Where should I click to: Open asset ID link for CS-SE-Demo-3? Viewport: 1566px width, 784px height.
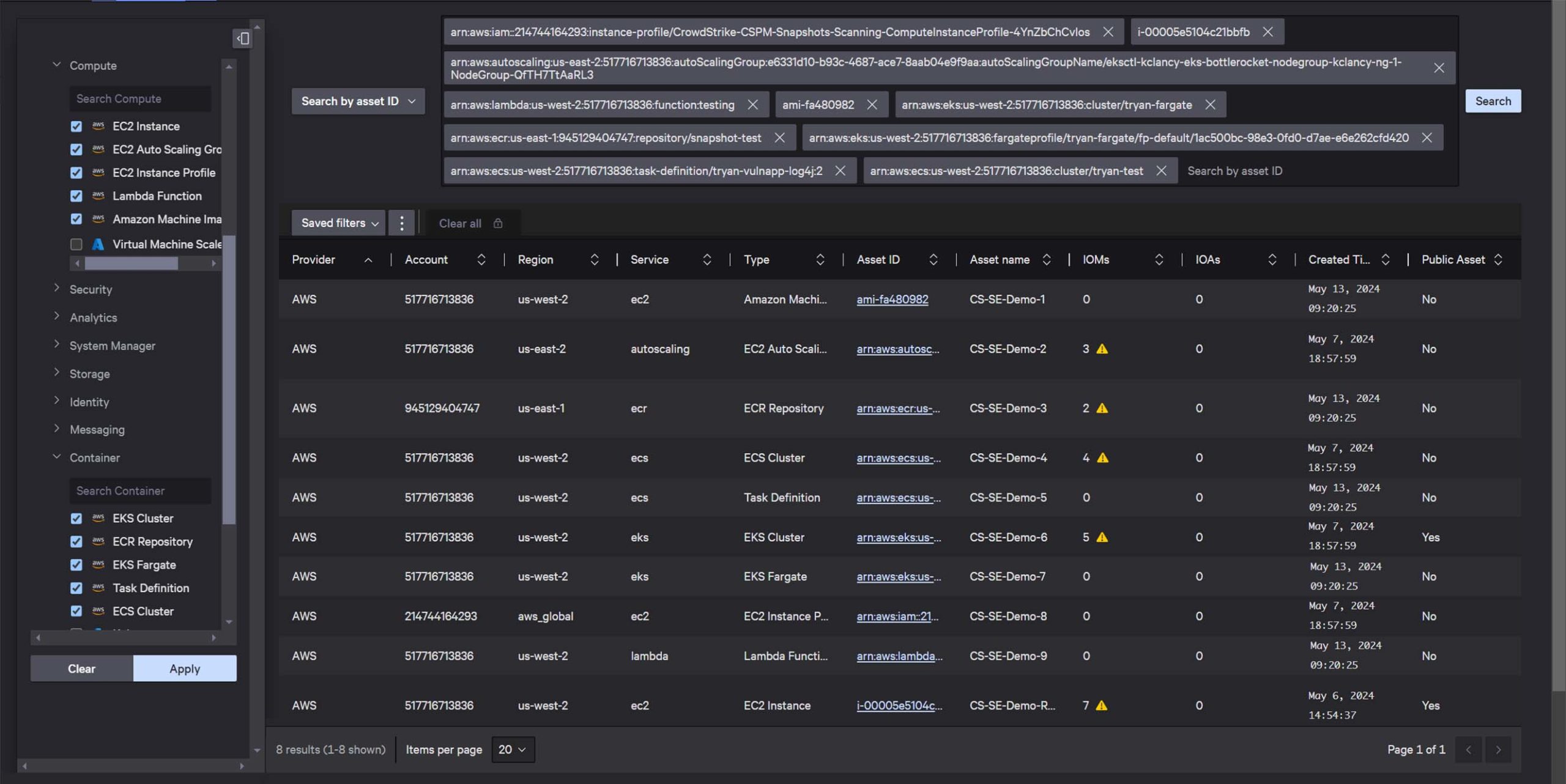(x=898, y=409)
